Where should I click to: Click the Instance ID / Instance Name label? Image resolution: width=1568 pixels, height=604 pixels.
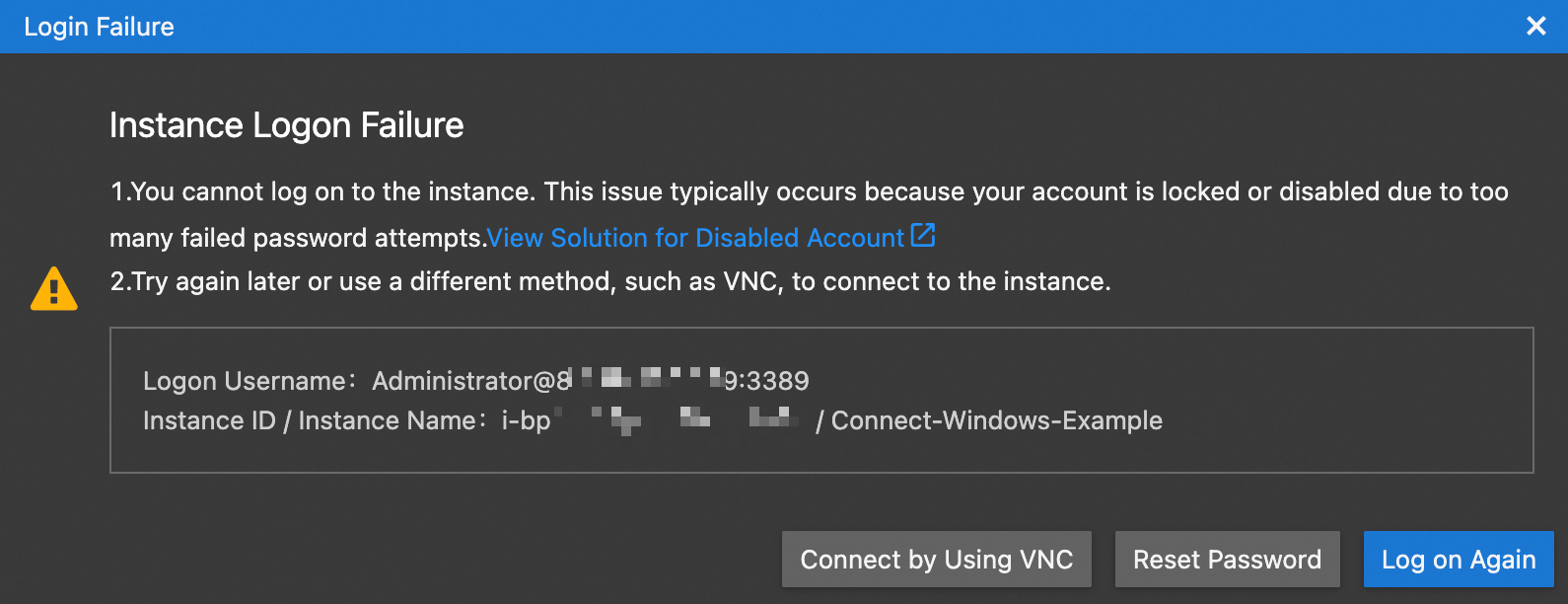click(309, 420)
